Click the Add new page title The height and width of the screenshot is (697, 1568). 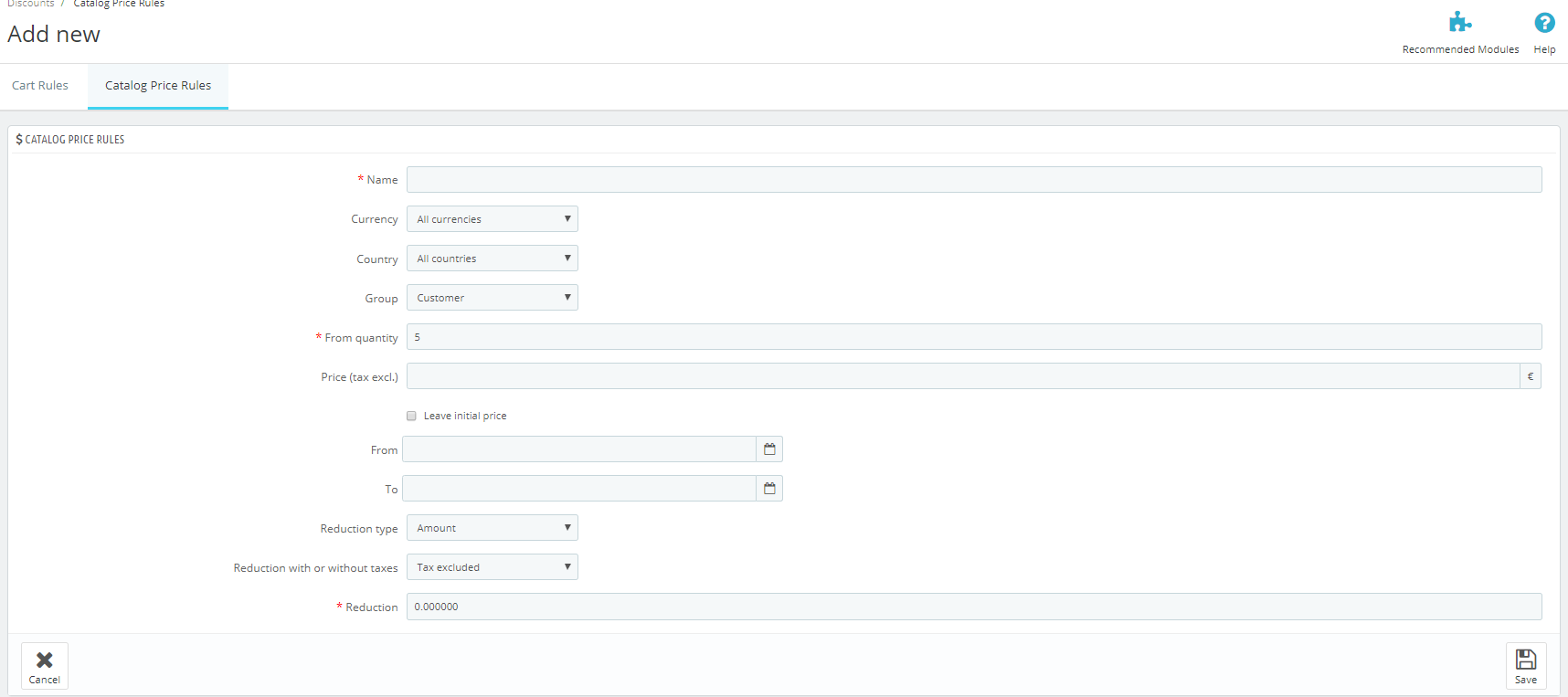[x=54, y=35]
